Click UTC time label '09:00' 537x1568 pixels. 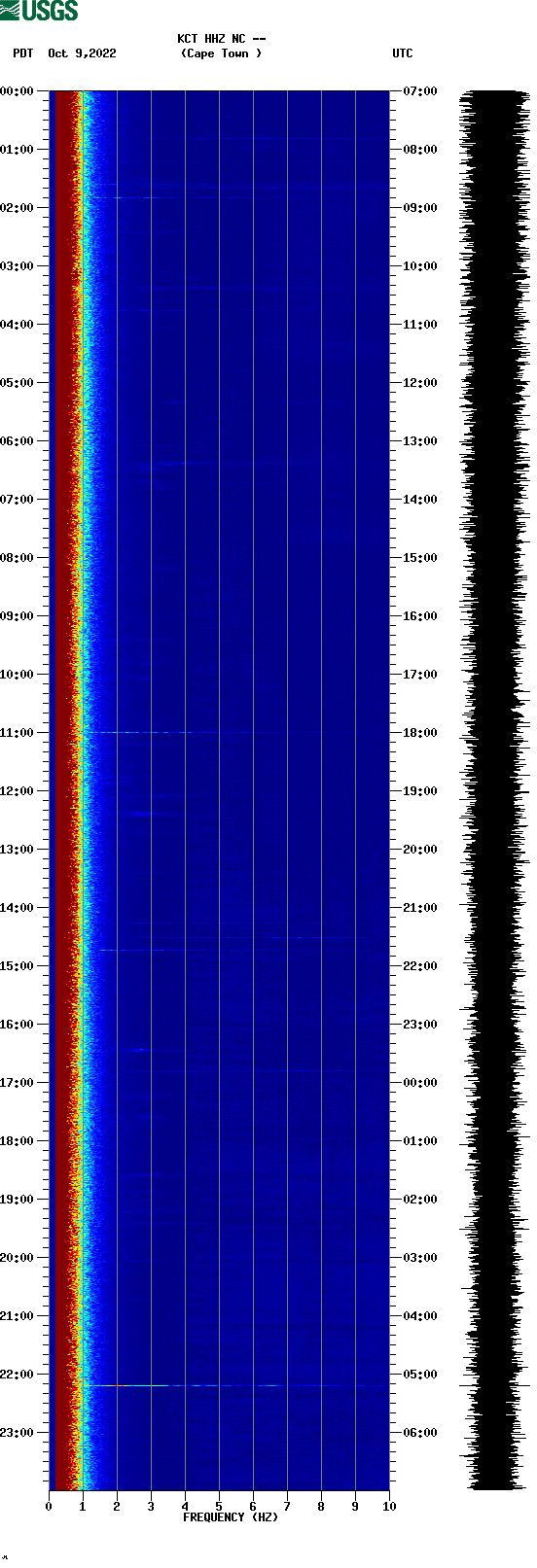pyautogui.click(x=420, y=208)
